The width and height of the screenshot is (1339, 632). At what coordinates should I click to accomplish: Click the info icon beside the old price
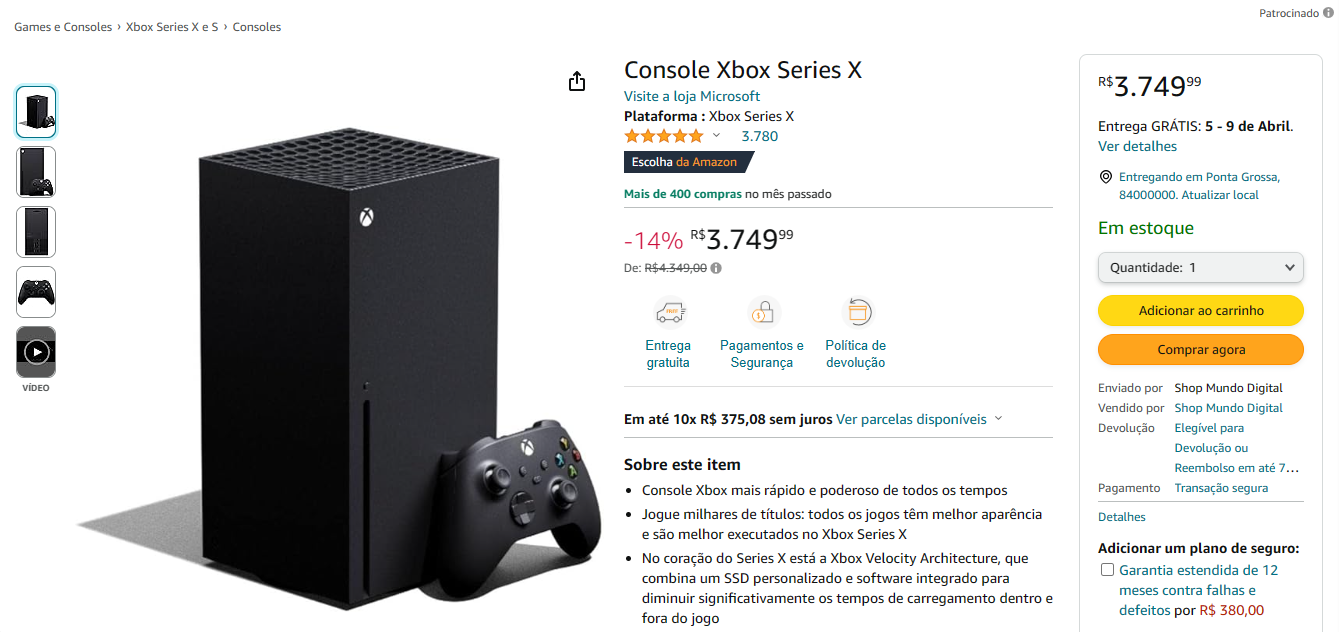click(716, 268)
